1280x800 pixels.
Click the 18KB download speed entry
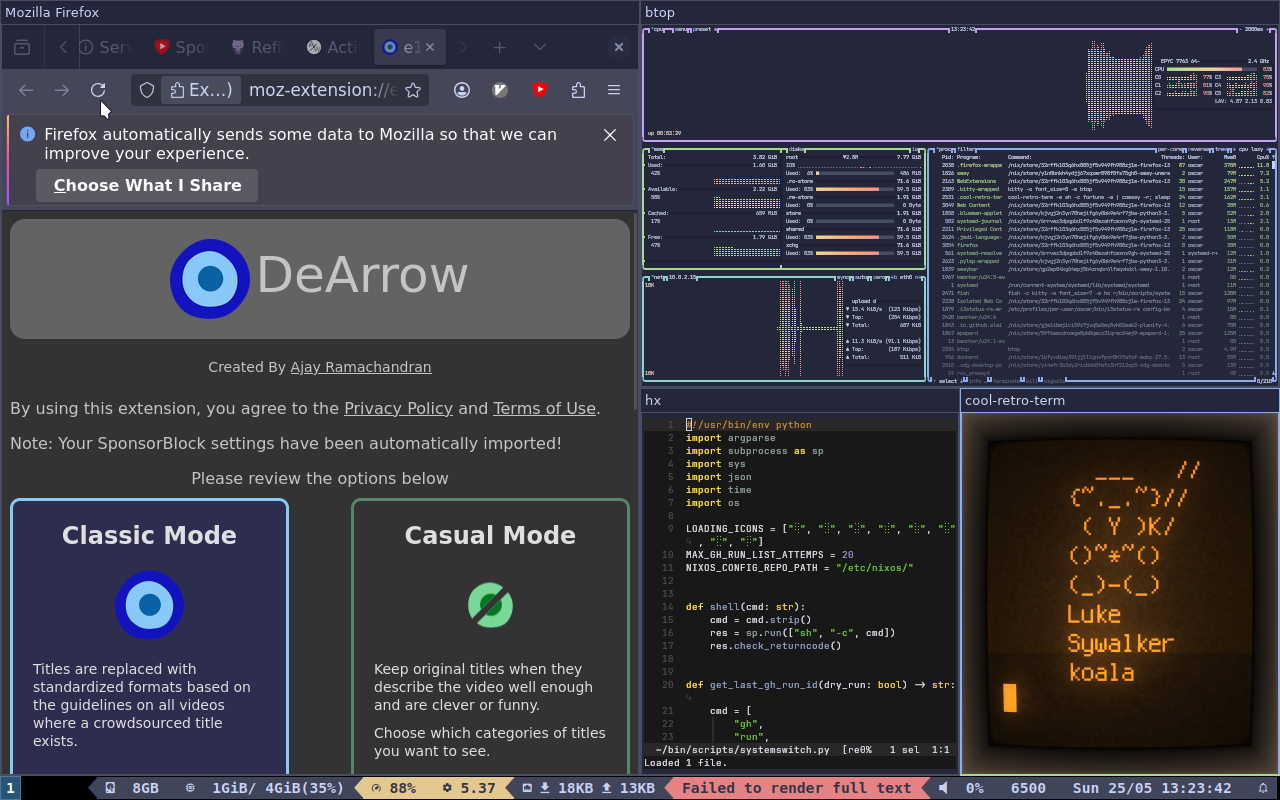[566, 788]
